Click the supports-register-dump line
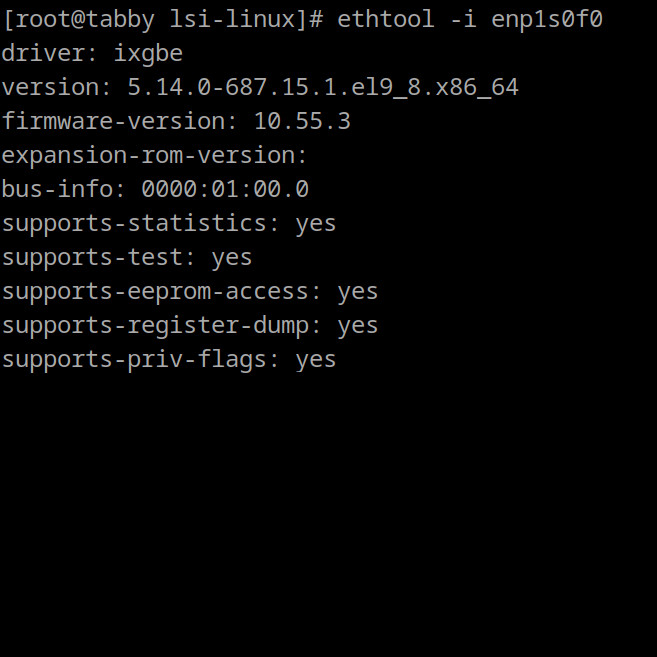657x657 pixels. (190, 326)
